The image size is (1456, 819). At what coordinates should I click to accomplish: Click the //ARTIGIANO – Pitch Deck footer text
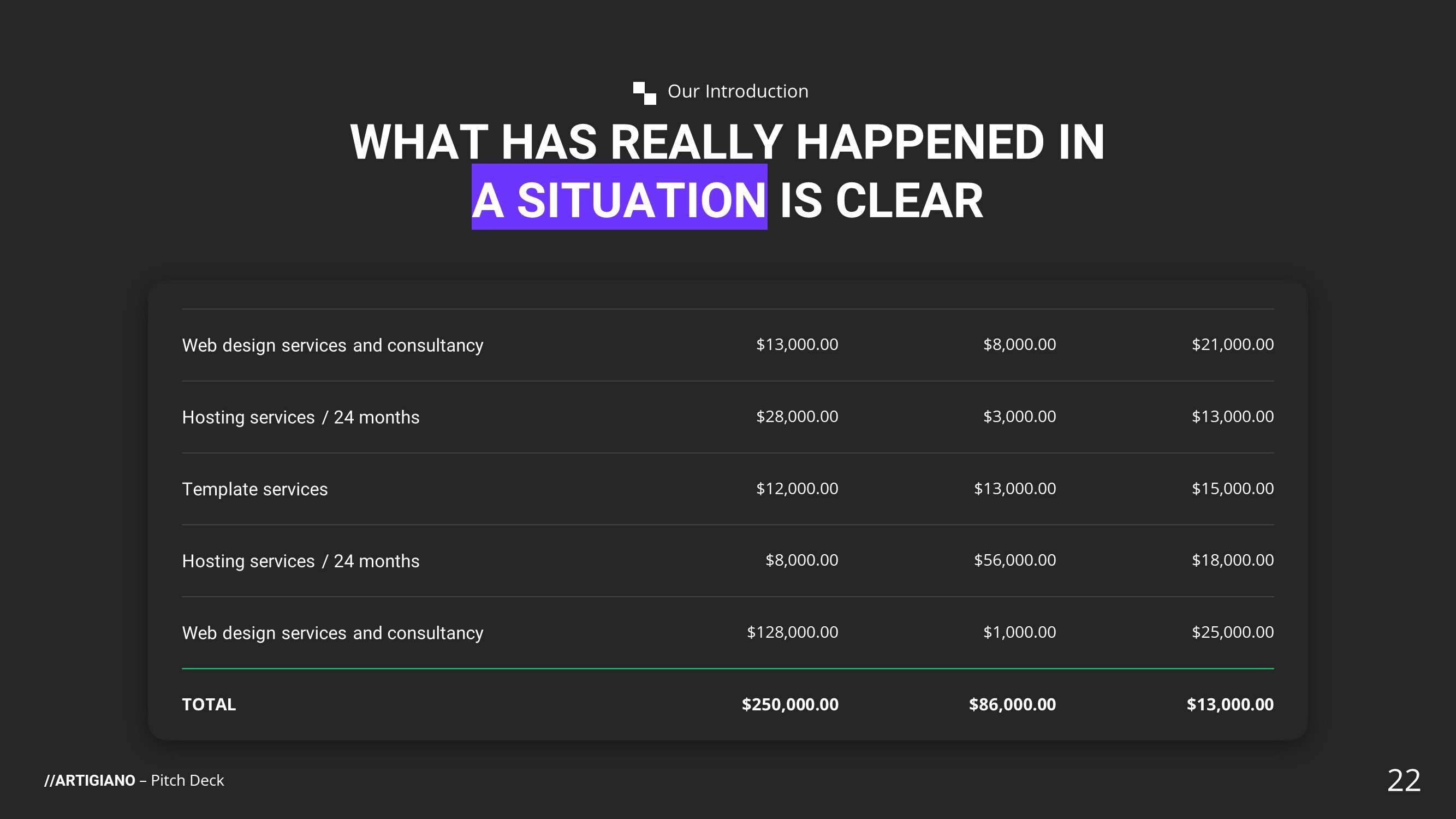pos(134,781)
